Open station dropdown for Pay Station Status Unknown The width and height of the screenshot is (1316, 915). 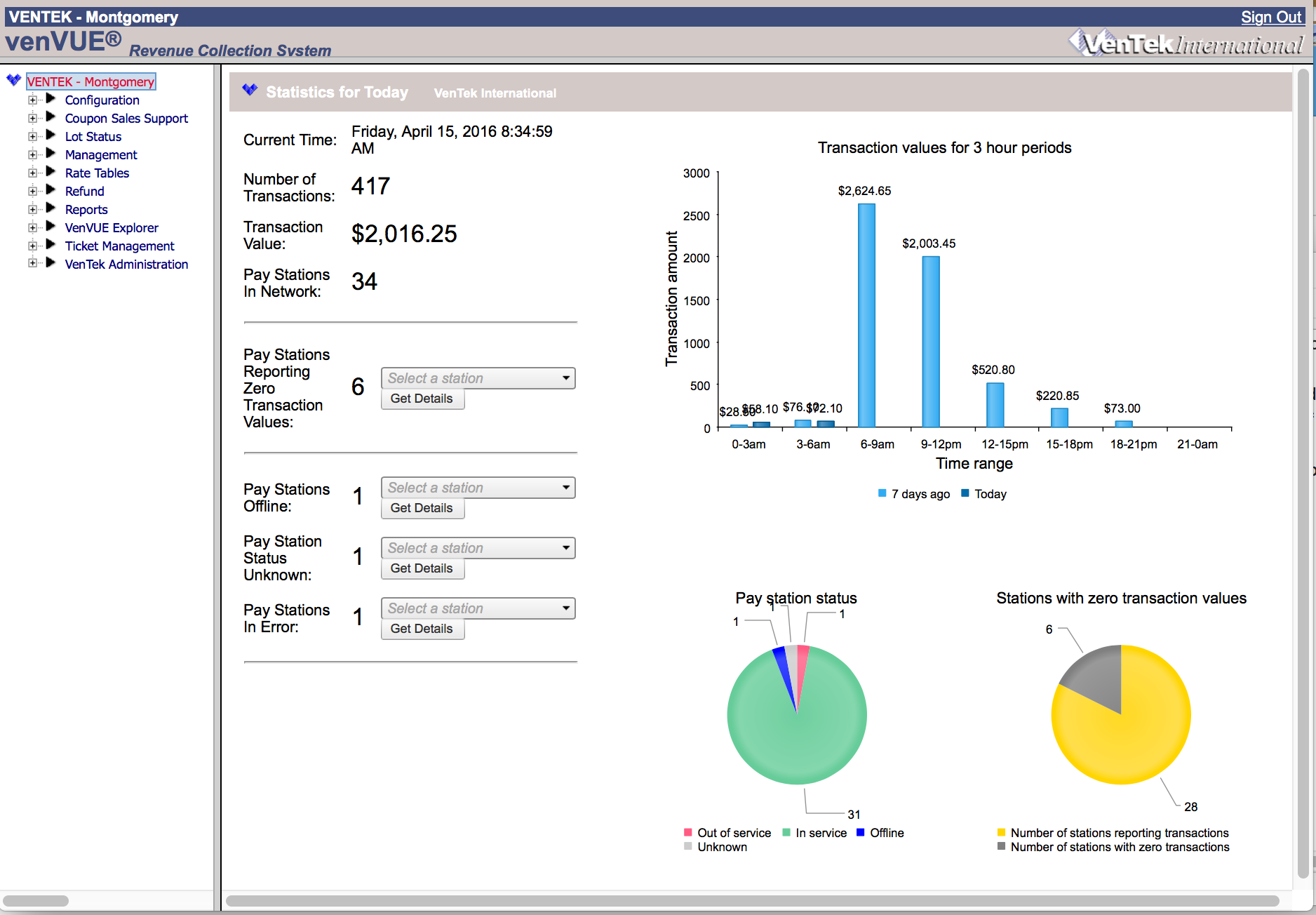478,548
